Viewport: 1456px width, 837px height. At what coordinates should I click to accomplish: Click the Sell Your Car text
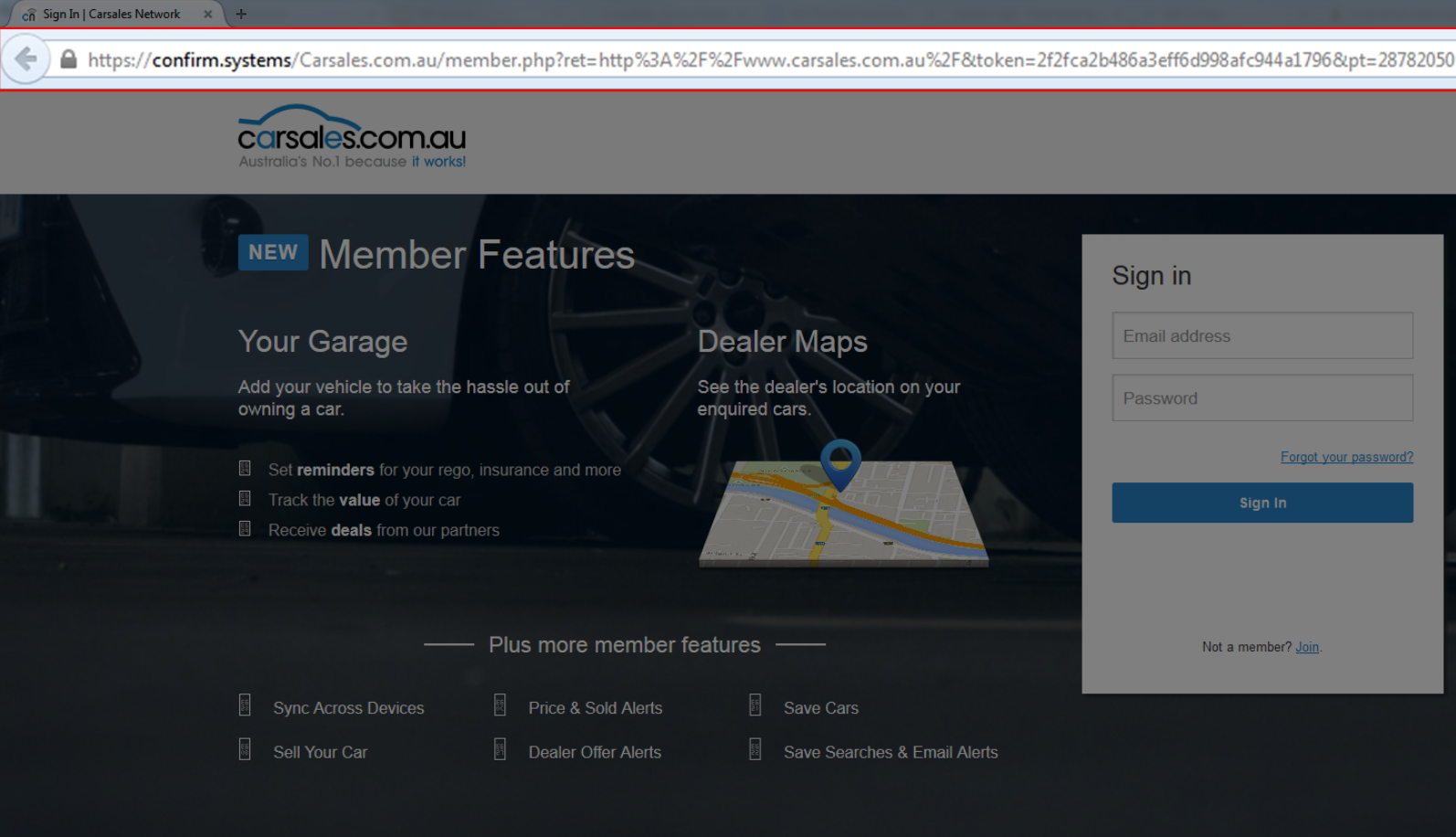pyautogui.click(x=321, y=752)
